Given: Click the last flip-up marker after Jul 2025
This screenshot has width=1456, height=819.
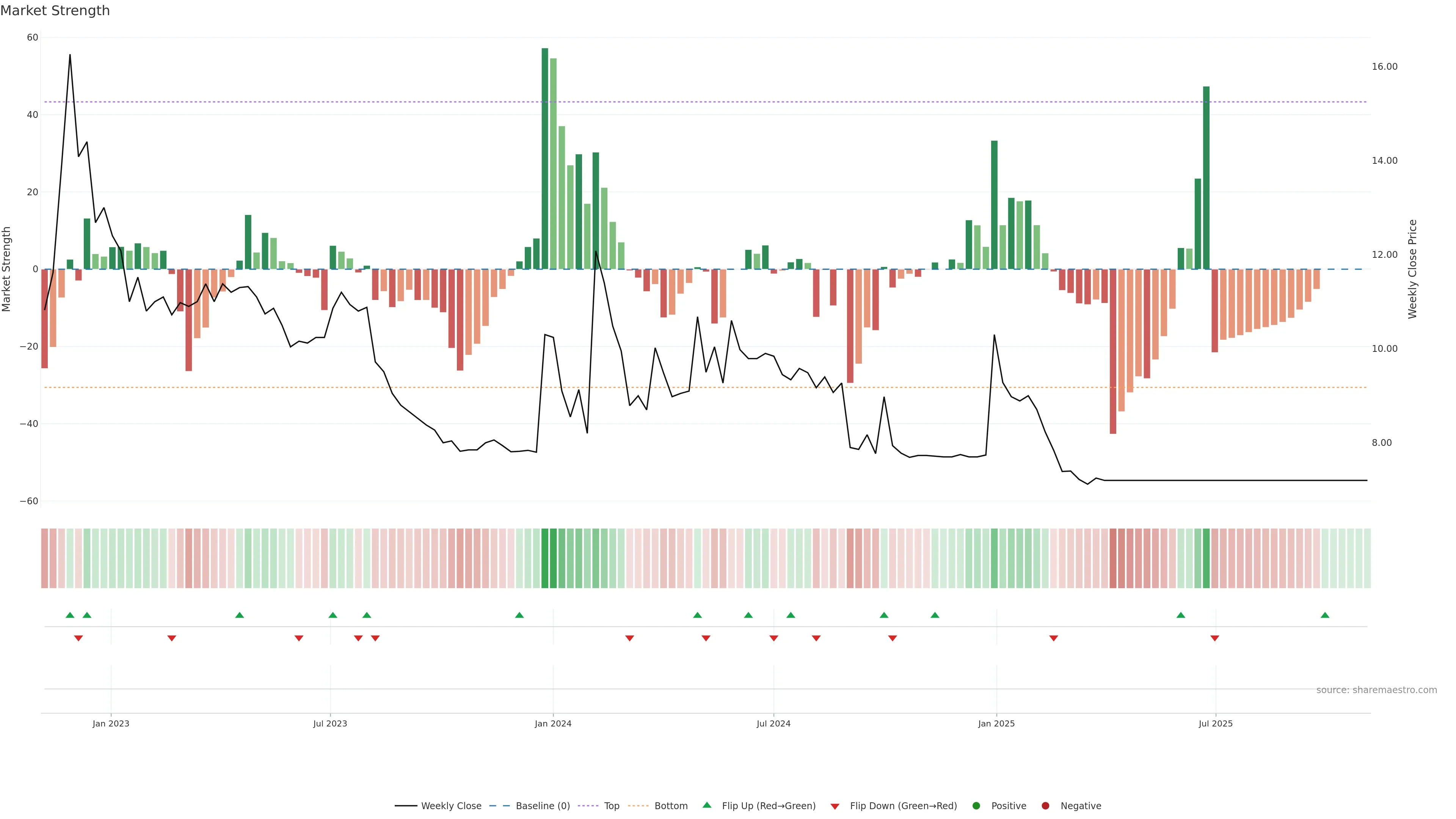Looking at the screenshot, I should pos(1325,615).
